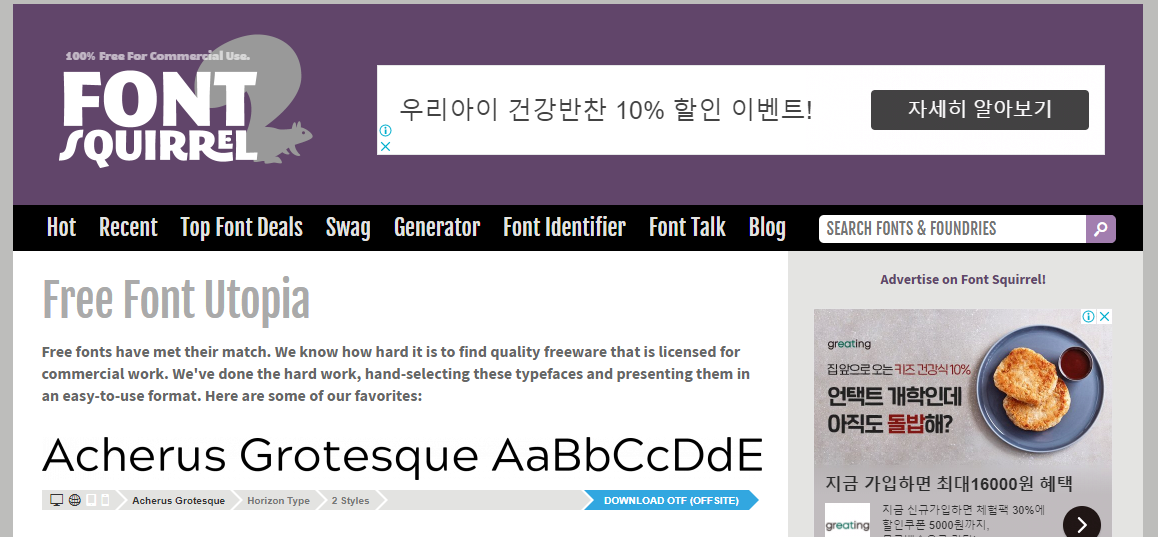Download Acherus Grotesque OTF offsite

[670, 500]
